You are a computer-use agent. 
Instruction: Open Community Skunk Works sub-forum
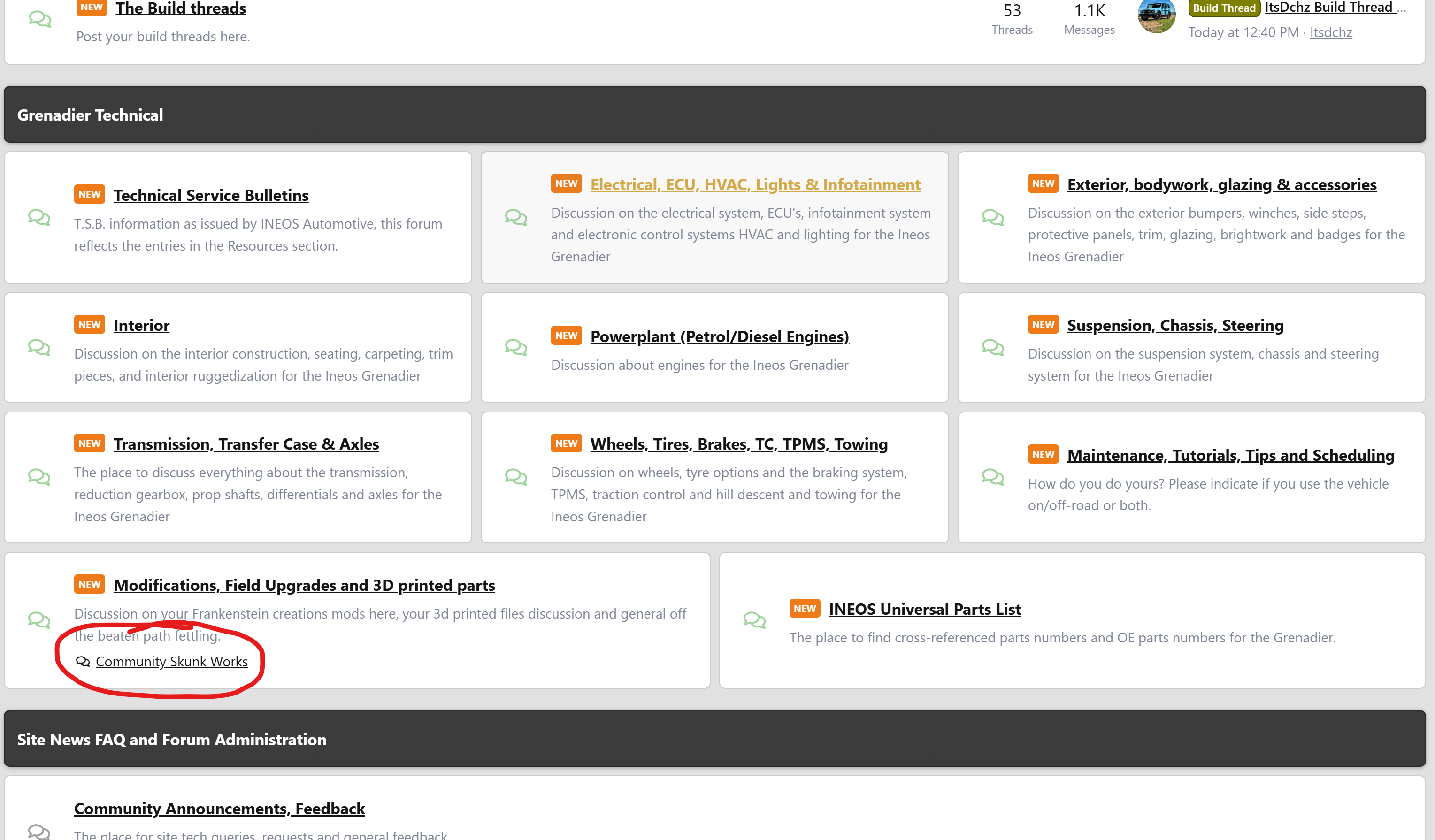click(172, 661)
